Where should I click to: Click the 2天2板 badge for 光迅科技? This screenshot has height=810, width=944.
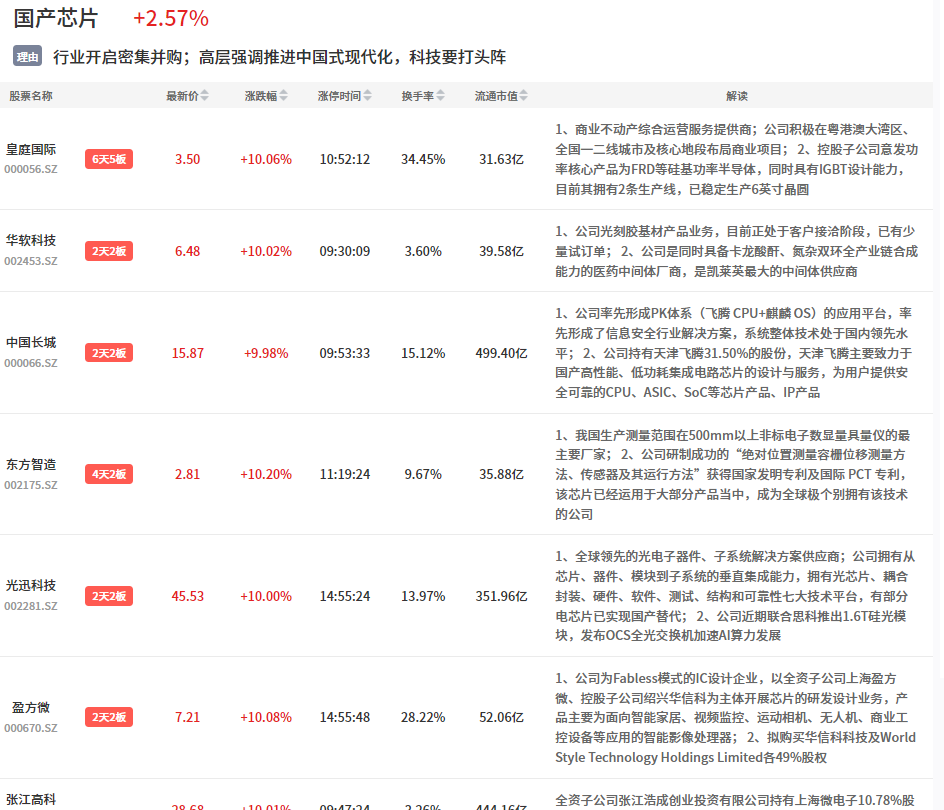point(109,596)
